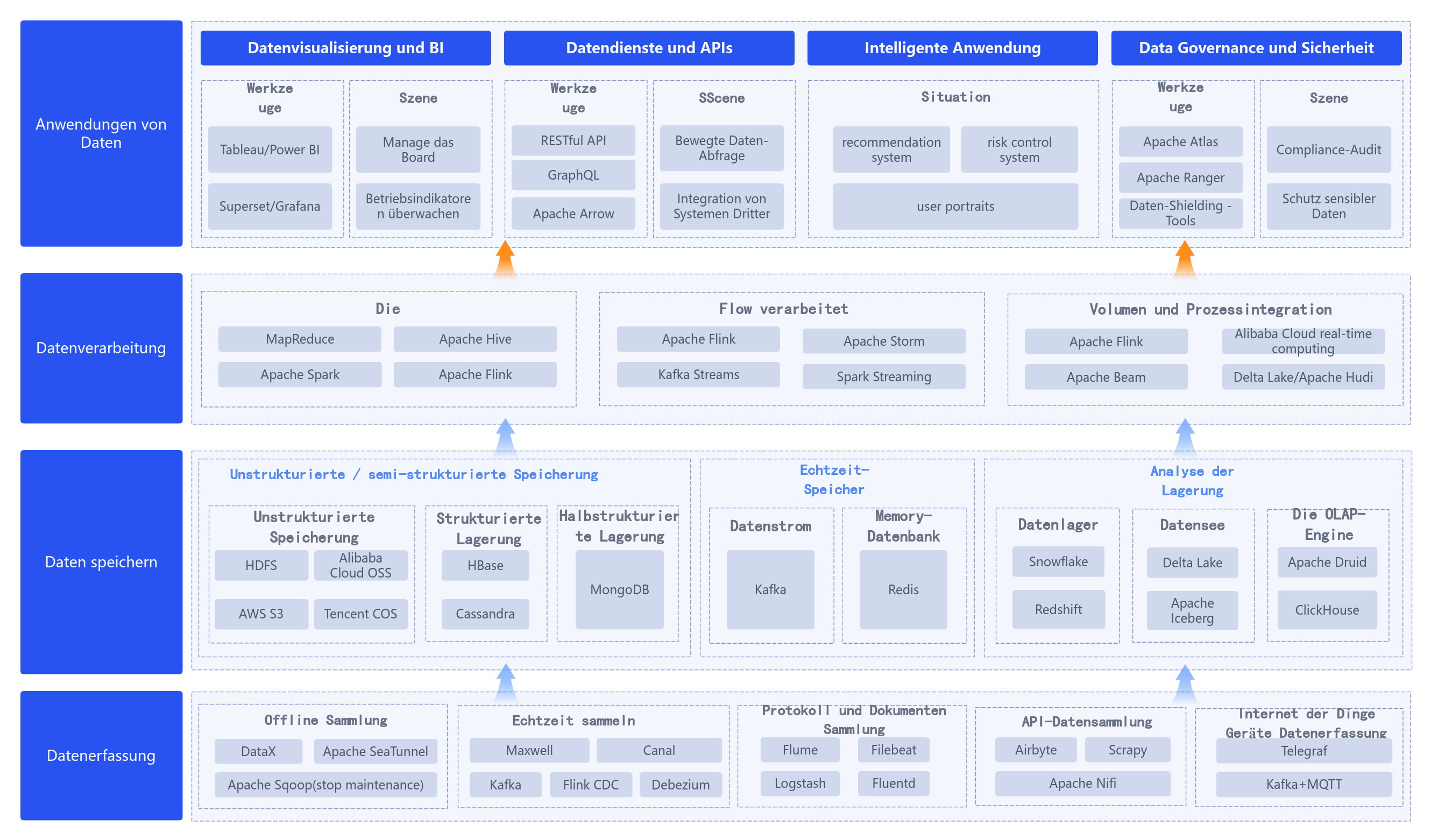Viewport: 1431px width, 840px height.
Task: Click the Intelligente Anwendung header
Action: coord(952,48)
